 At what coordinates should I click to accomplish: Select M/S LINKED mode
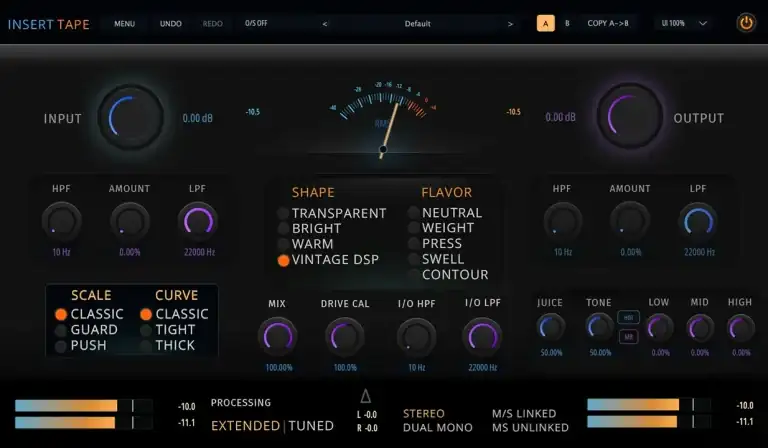[x=524, y=414]
